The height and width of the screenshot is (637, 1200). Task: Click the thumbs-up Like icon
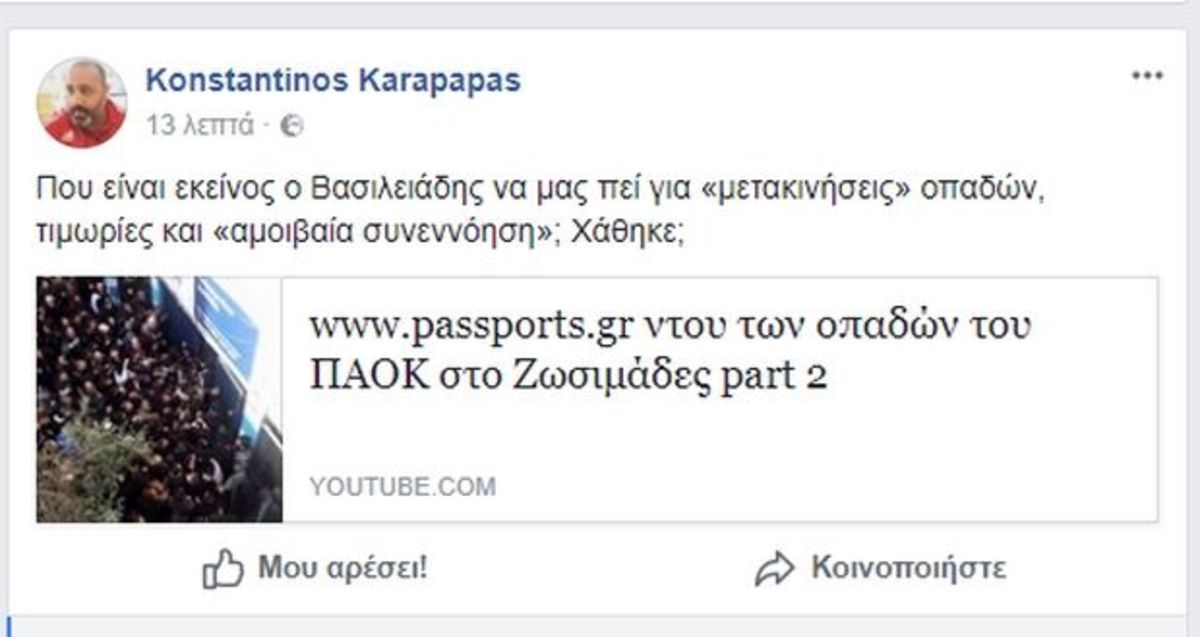click(x=223, y=570)
